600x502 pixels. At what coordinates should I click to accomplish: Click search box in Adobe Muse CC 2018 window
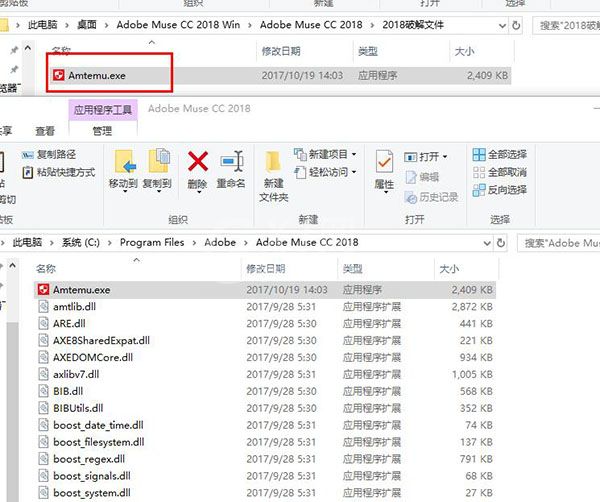point(559,243)
